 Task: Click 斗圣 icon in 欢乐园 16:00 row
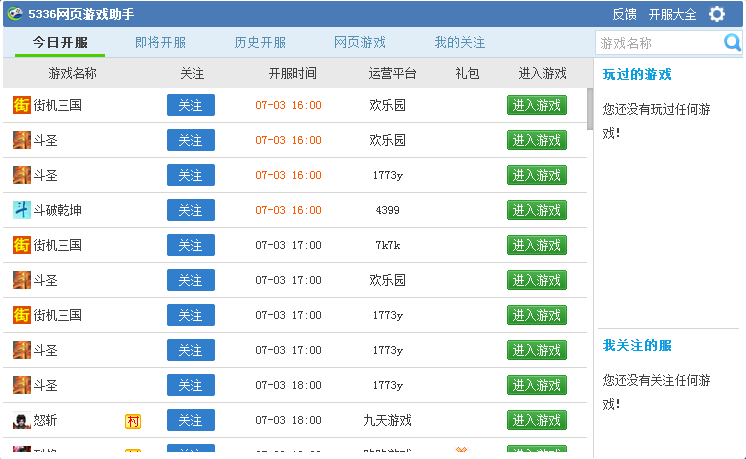tap(21, 140)
